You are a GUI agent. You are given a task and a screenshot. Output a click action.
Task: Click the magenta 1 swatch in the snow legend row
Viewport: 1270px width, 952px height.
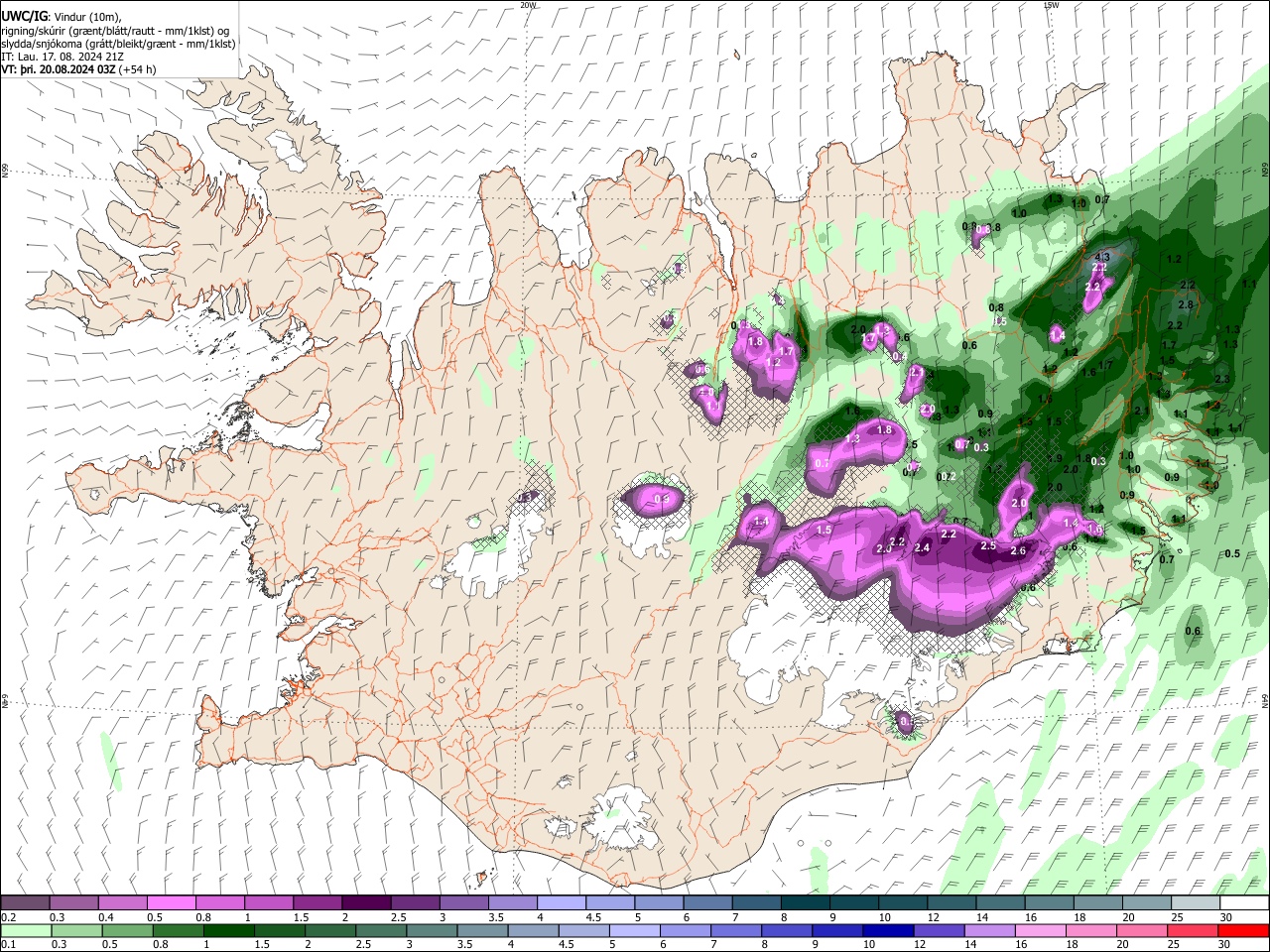[x=268, y=903]
